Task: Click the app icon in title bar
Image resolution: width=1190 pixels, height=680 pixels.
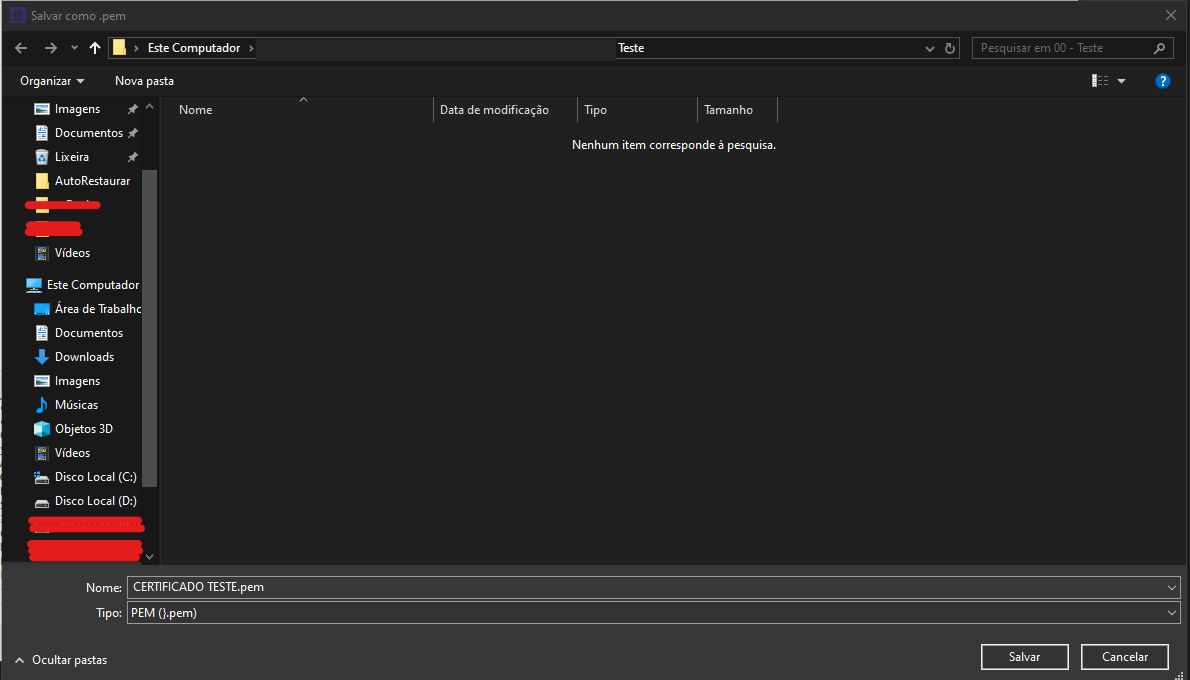Action: pyautogui.click(x=17, y=14)
